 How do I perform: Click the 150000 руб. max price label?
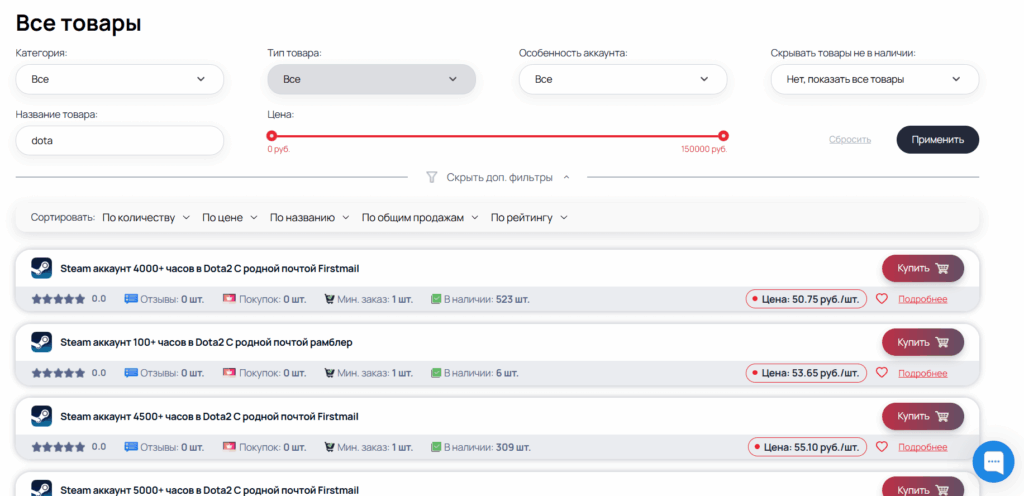click(704, 149)
